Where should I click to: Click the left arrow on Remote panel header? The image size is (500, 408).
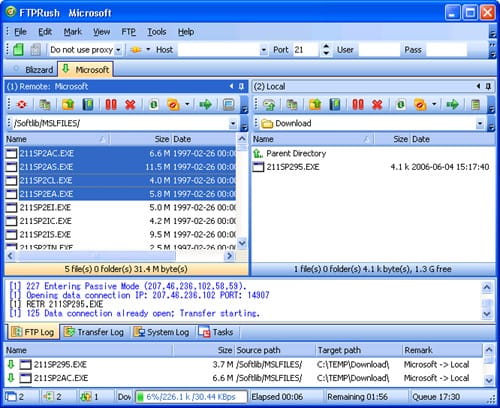(x=231, y=87)
